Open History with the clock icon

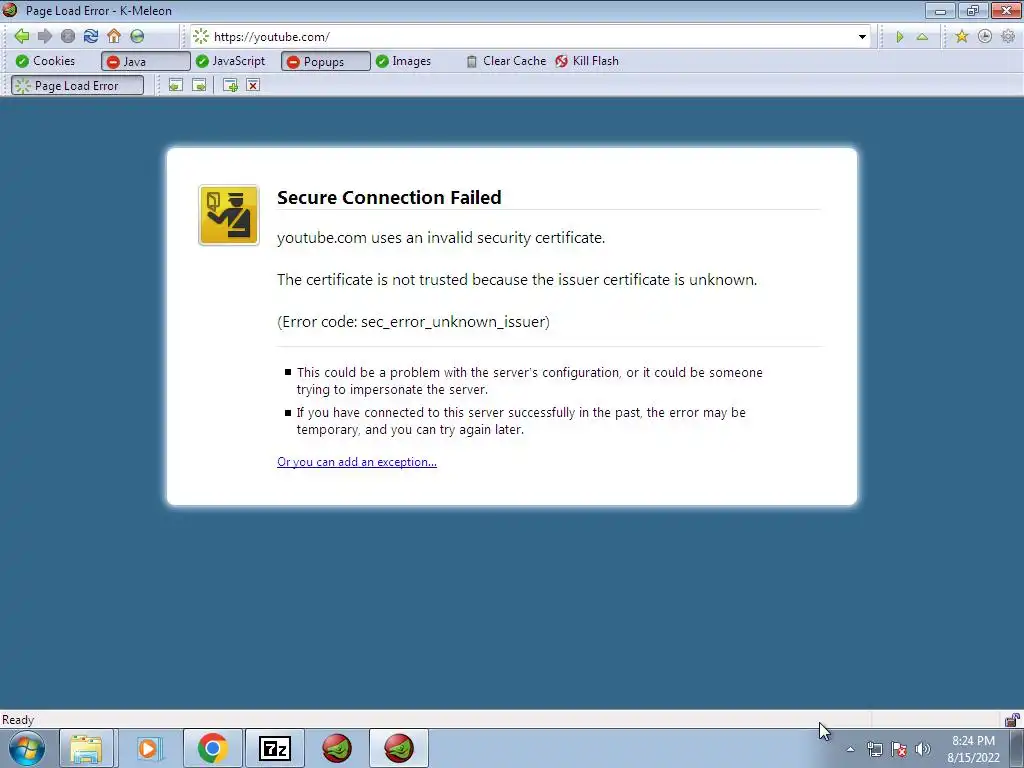[x=985, y=37]
